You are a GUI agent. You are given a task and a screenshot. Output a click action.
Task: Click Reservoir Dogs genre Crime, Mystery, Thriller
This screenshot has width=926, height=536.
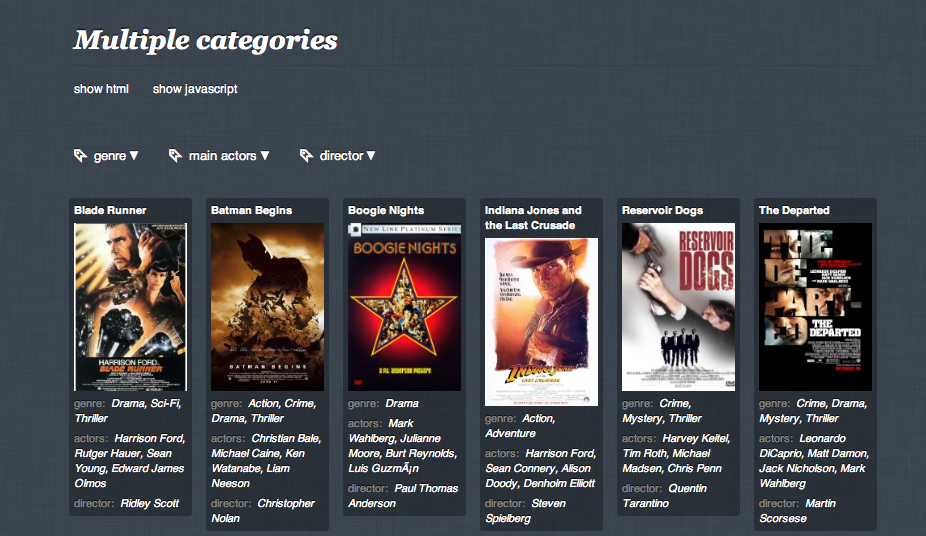pos(662,411)
